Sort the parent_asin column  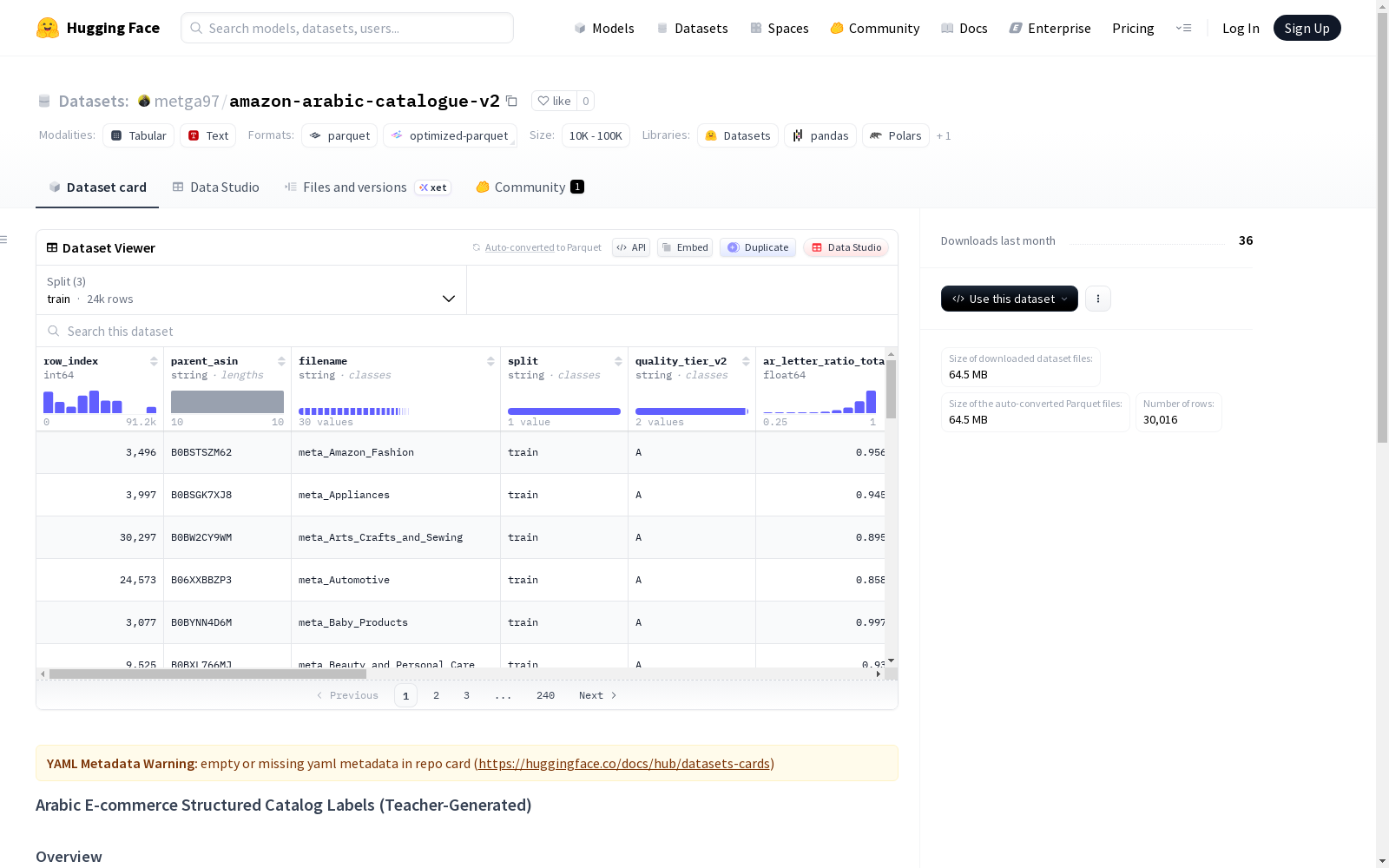pos(281,361)
